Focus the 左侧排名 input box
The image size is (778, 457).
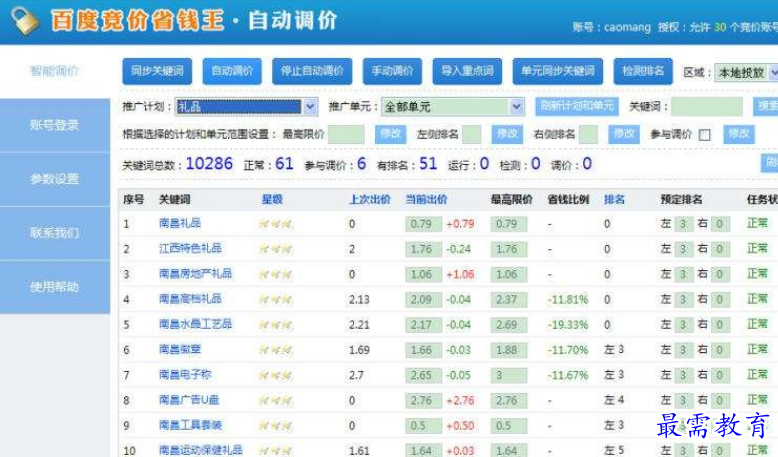471,134
